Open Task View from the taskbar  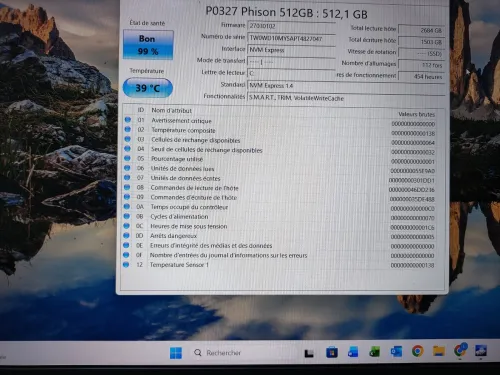point(309,353)
